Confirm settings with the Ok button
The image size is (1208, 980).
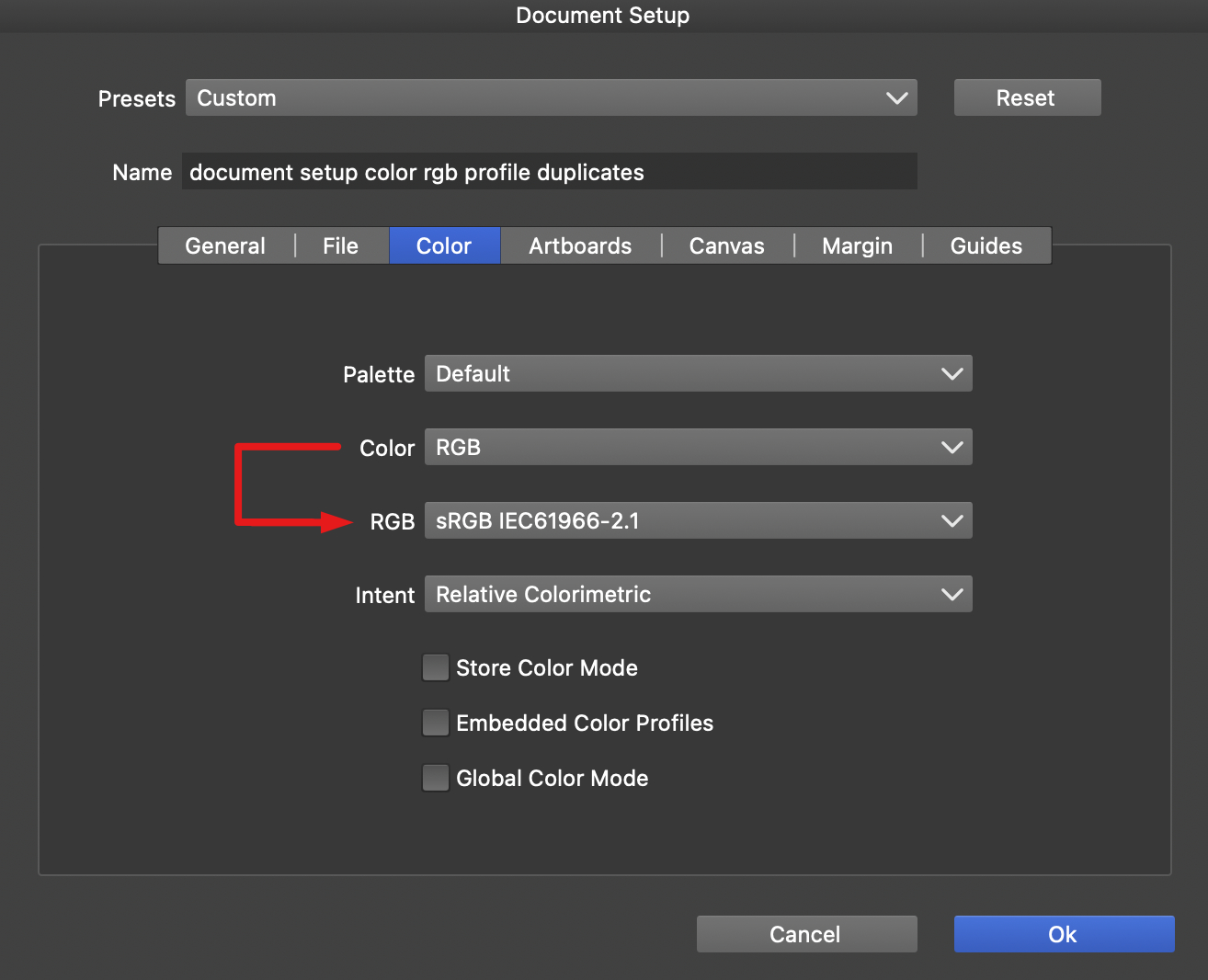click(1064, 934)
